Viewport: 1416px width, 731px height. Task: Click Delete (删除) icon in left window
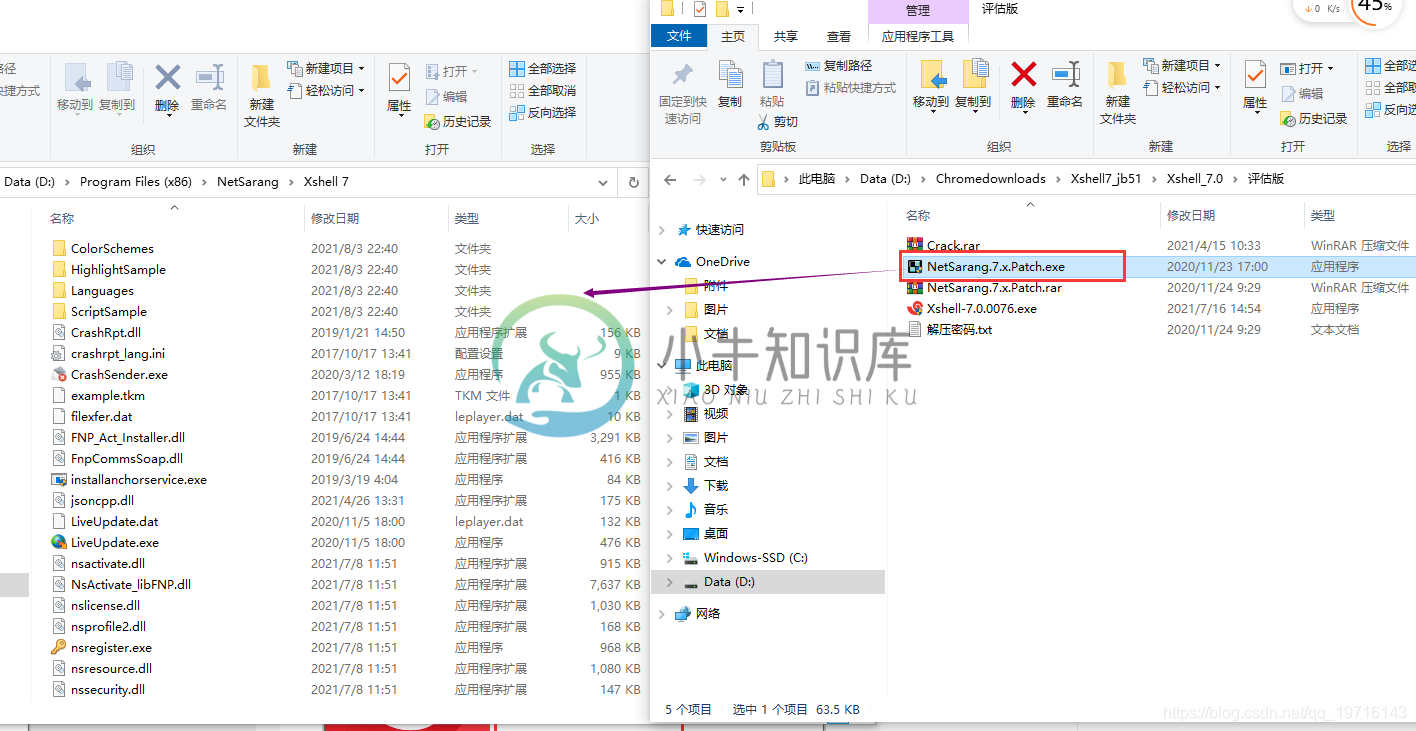pos(167,78)
